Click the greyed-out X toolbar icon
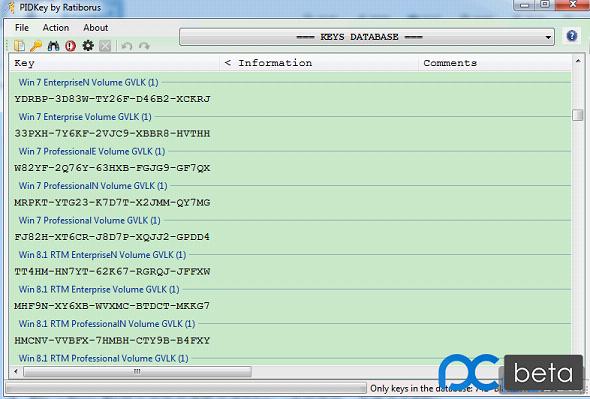Screen dimensions: 590x399 [105, 46]
